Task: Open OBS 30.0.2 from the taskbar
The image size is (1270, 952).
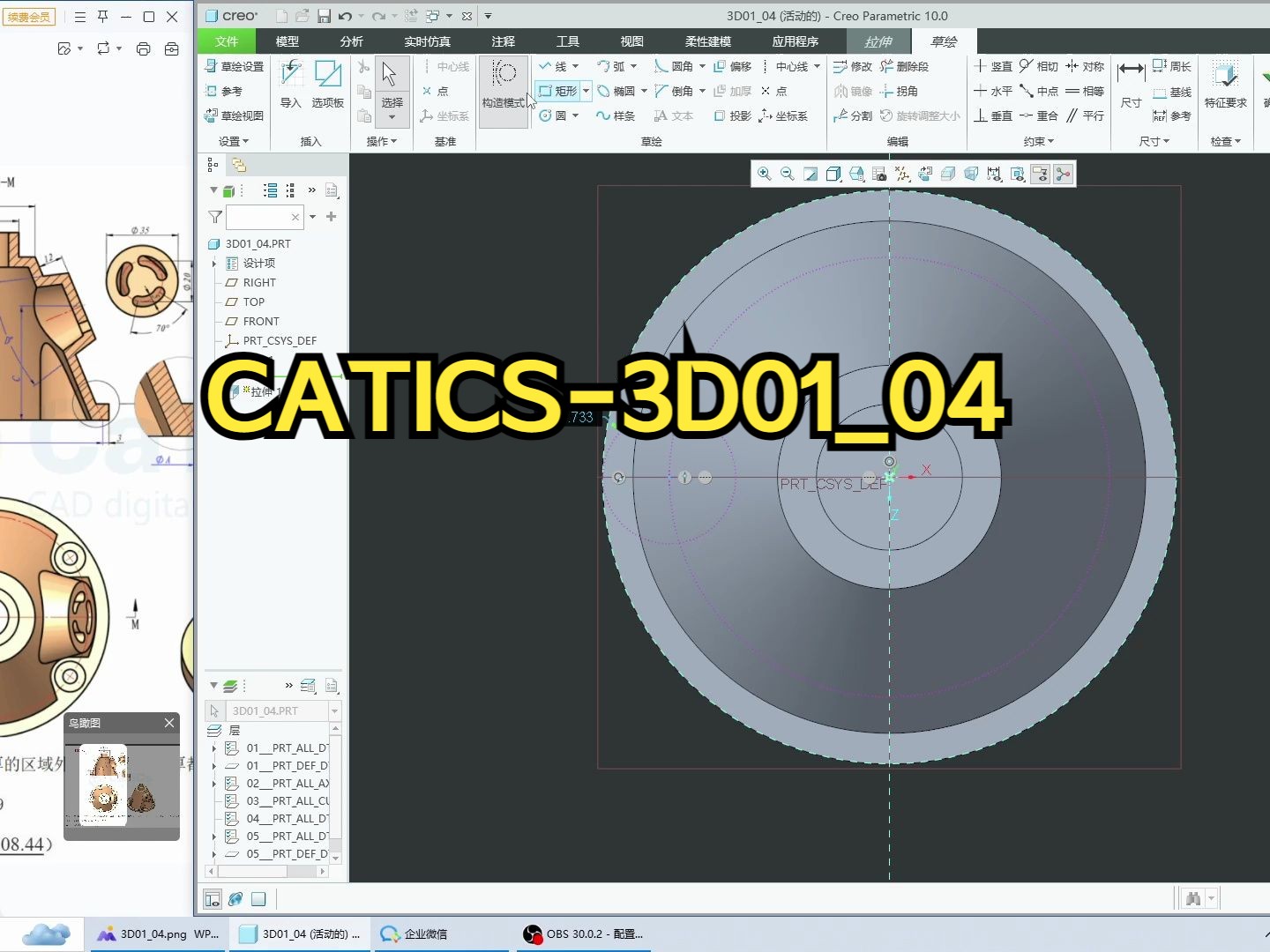Action: [x=583, y=933]
